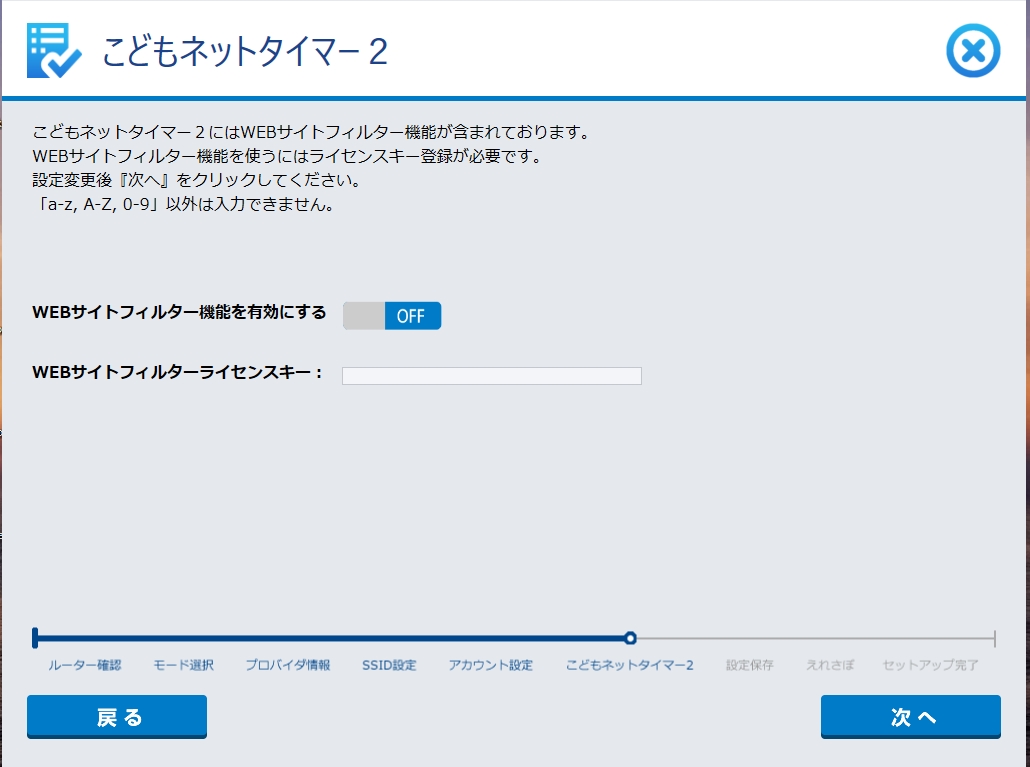Click the filled blue portion of progress bar
This screenshot has height=767, width=1030.
pyautogui.click(x=330, y=638)
